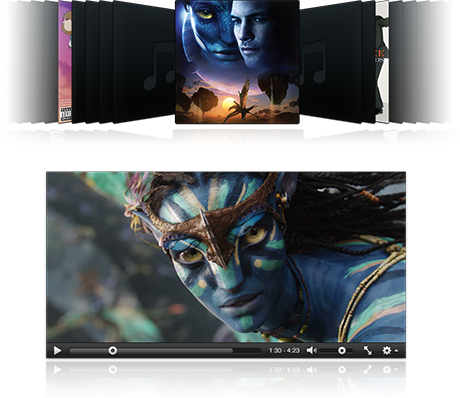Open the player settings gear
460x398 pixels.
(x=387, y=351)
